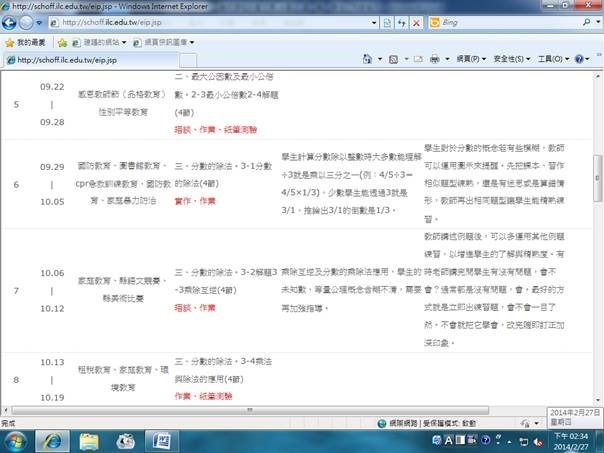The image size is (604, 453).
Task: Open the 工具(O) tools dropdown
Action: (555, 60)
